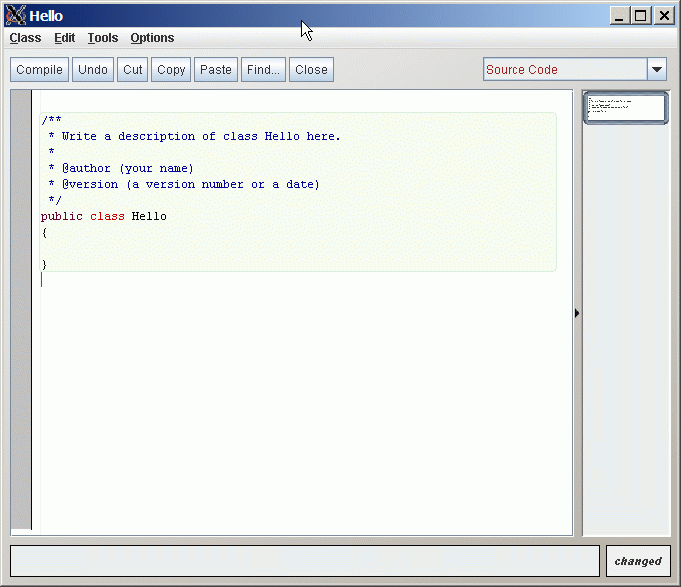Compile the Hello class
Viewport: 681px width, 587px height.
click(40, 69)
